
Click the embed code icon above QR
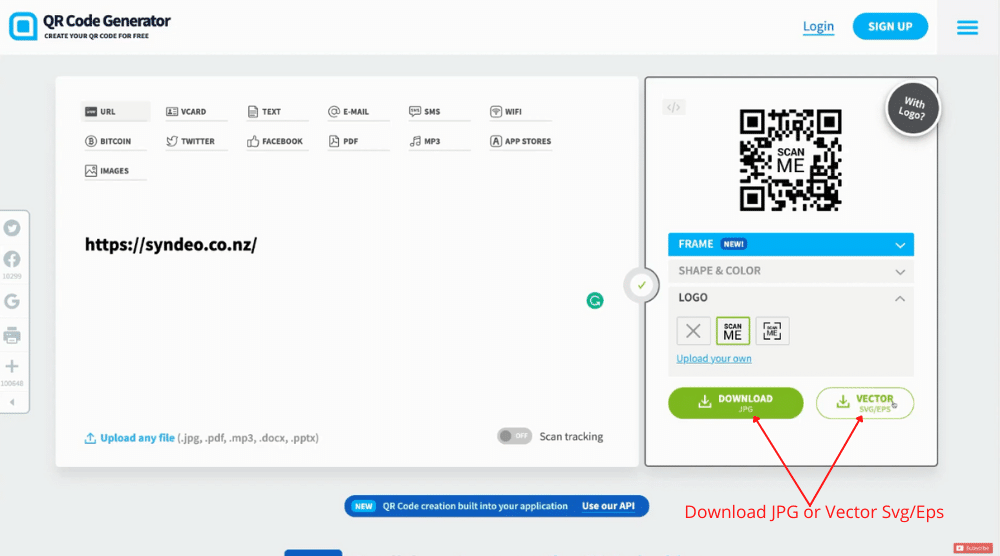(673, 107)
